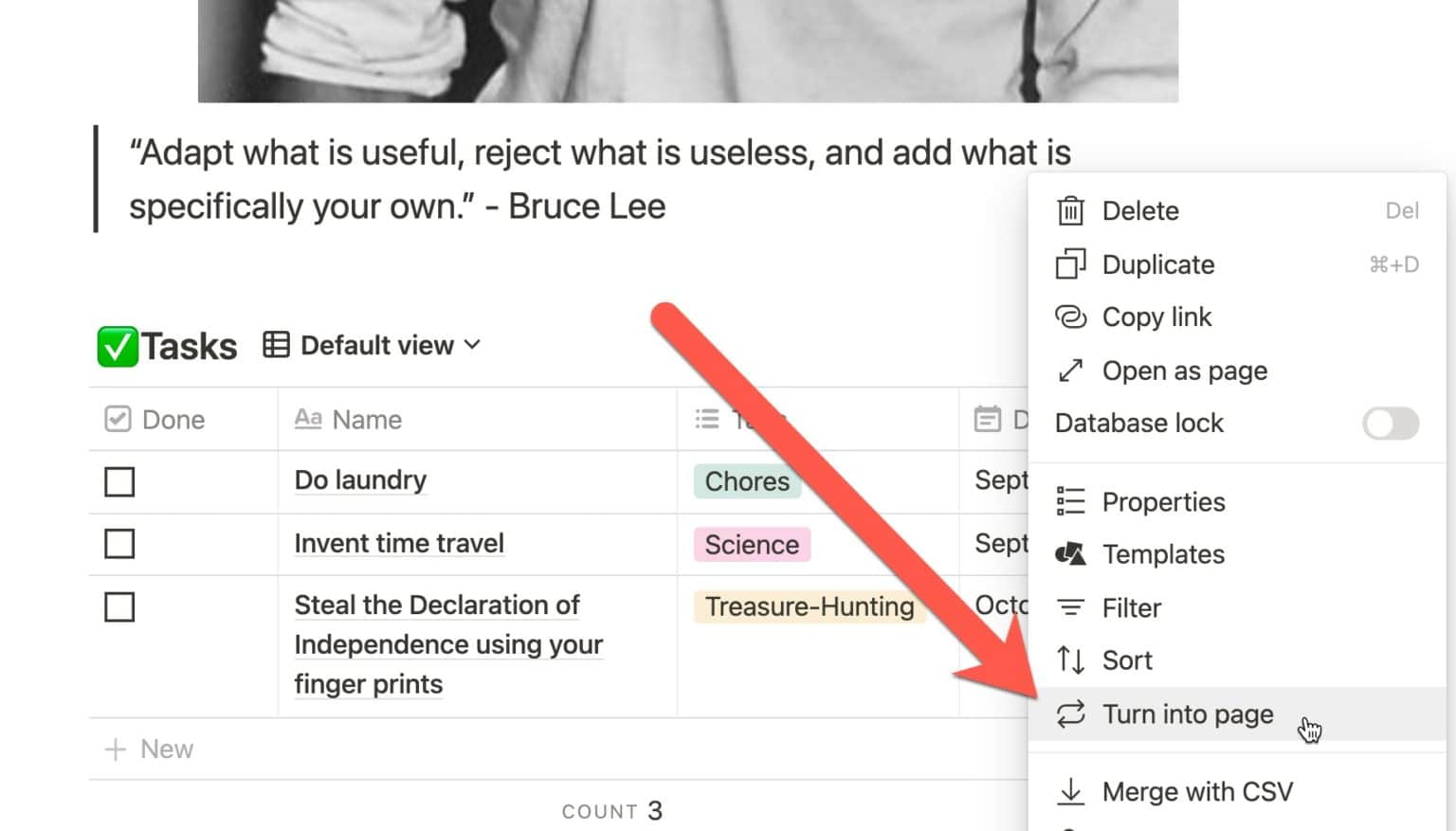Click the trash icon beside Delete
The height and width of the screenshot is (831, 1456).
click(1071, 210)
